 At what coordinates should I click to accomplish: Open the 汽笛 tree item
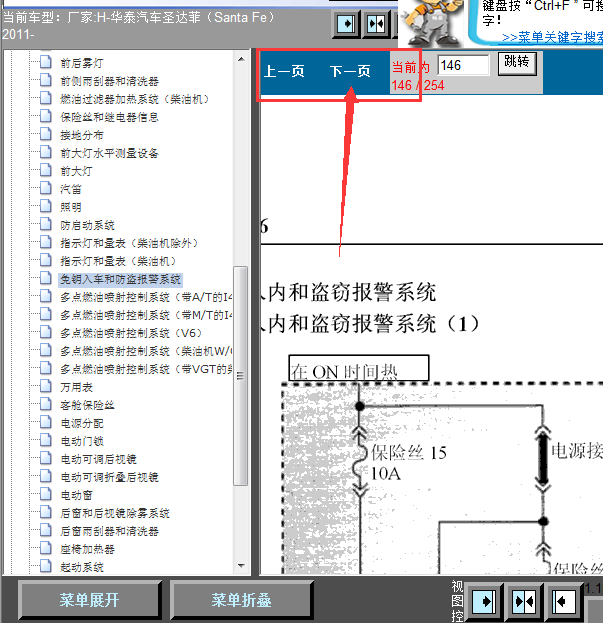[71, 189]
